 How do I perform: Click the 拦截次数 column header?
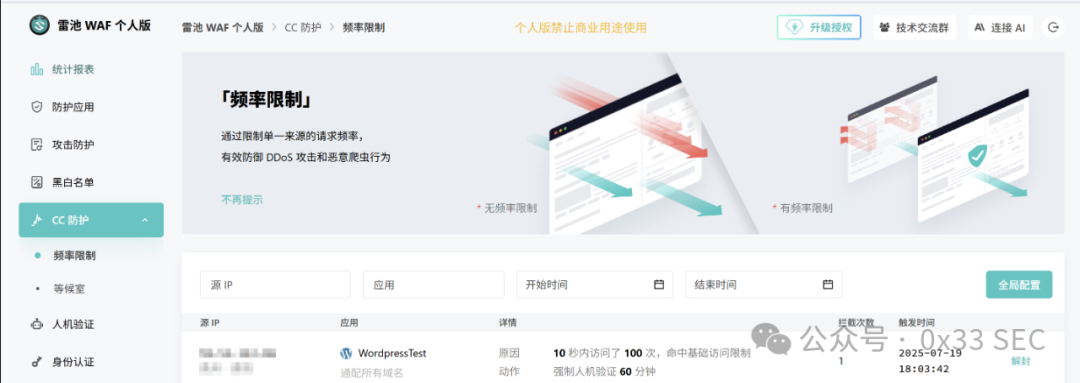tap(855, 322)
